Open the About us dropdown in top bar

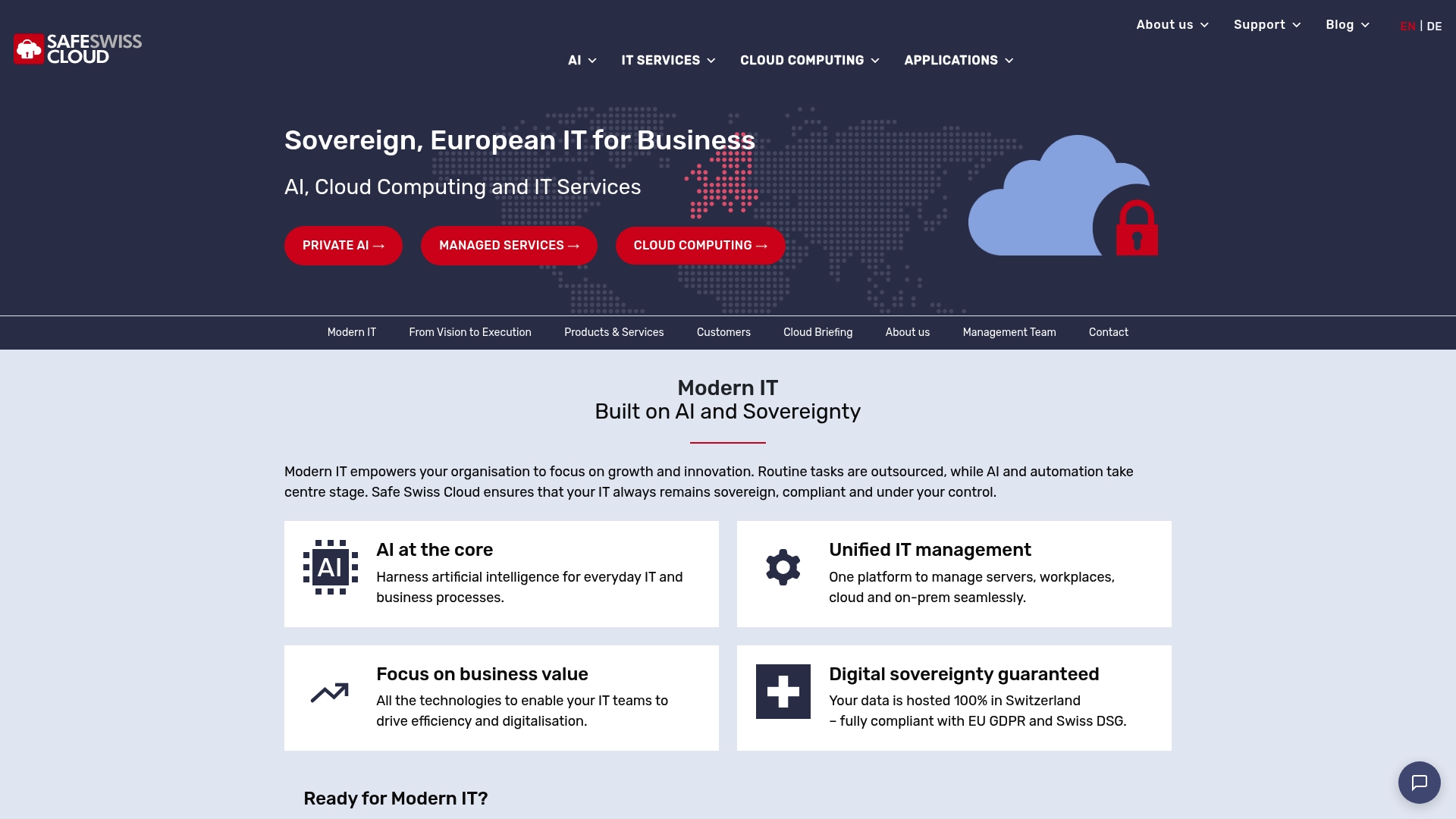(x=1172, y=25)
